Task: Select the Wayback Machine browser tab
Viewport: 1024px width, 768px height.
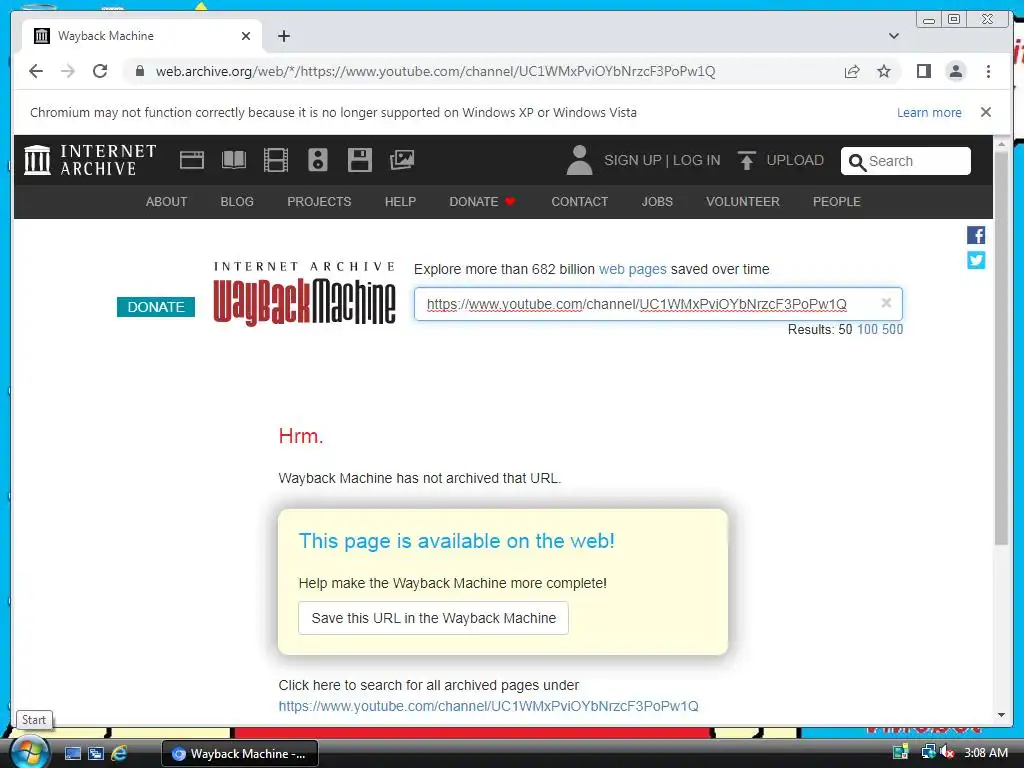Action: [142, 36]
